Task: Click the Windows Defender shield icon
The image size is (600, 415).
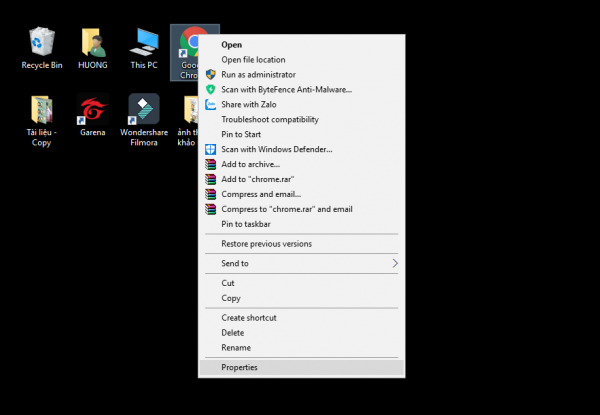Action: 210,149
